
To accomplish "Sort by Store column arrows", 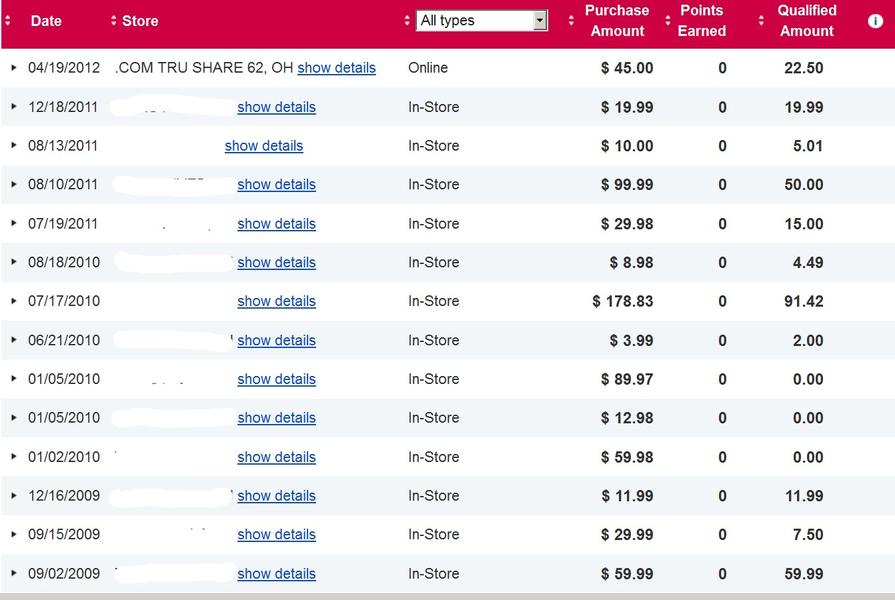I will coord(113,21).
